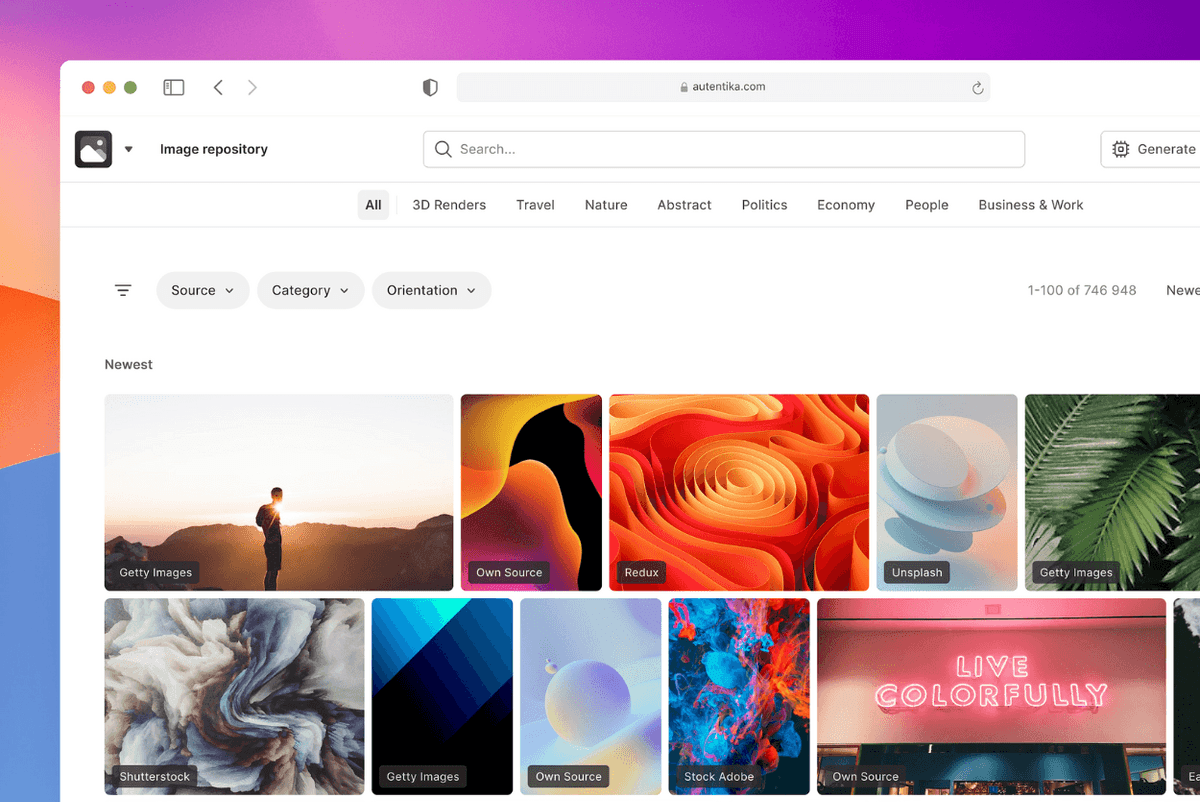Click the filter lines icon
Image resolution: width=1200 pixels, height=802 pixels.
point(123,290)
